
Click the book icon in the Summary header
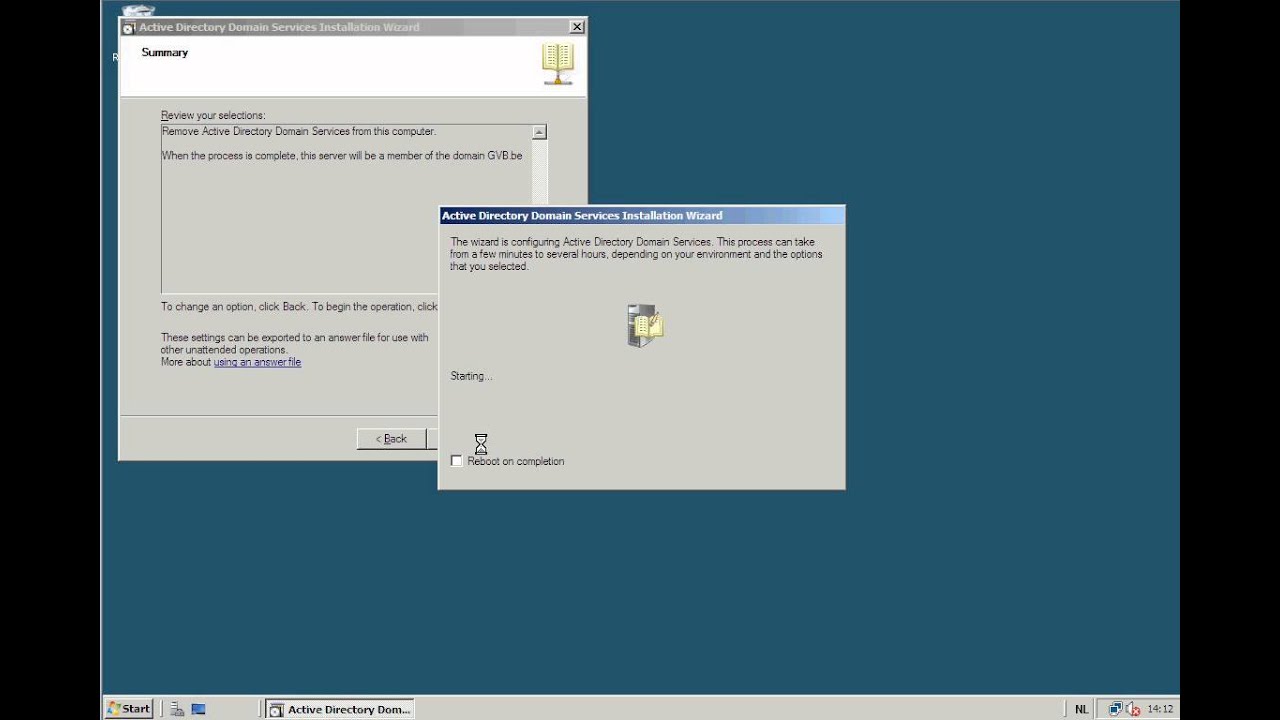[x=558, y=65]
